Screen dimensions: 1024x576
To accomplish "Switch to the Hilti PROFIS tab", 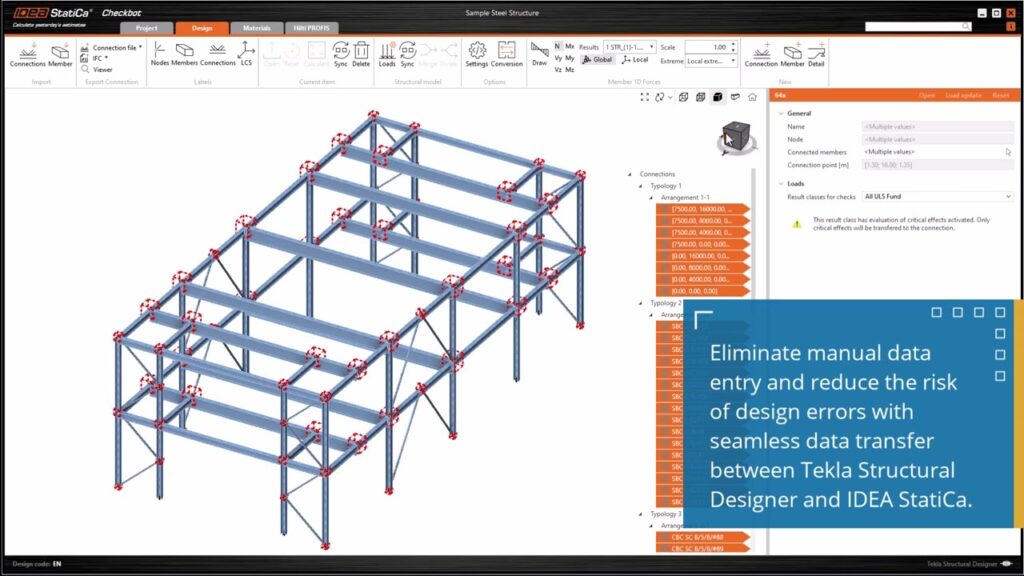I will point(312,28).
